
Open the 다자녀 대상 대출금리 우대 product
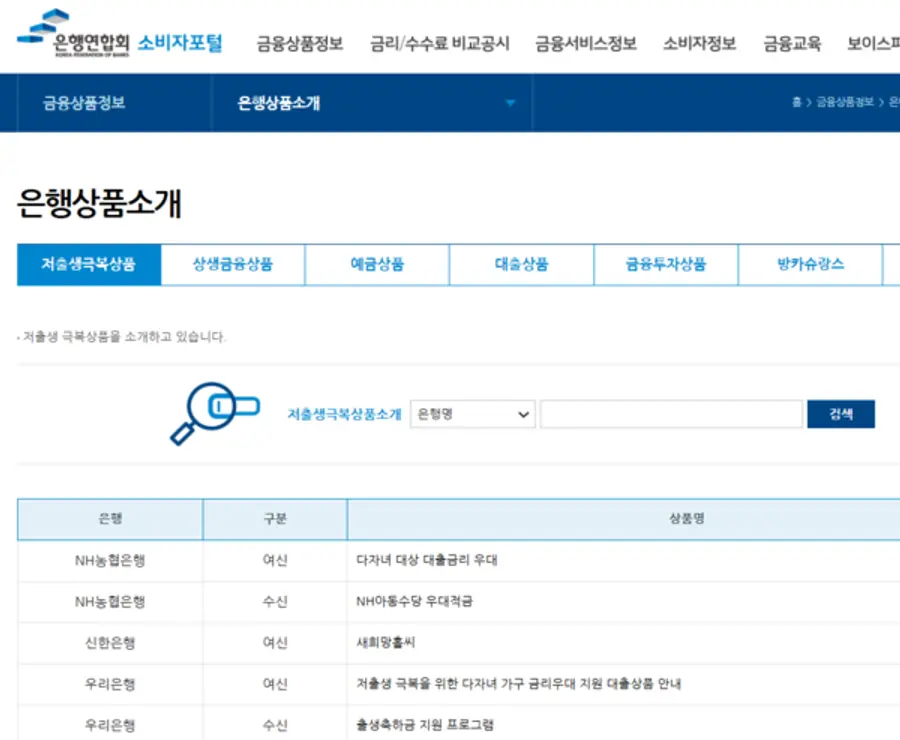pos(426,560)
